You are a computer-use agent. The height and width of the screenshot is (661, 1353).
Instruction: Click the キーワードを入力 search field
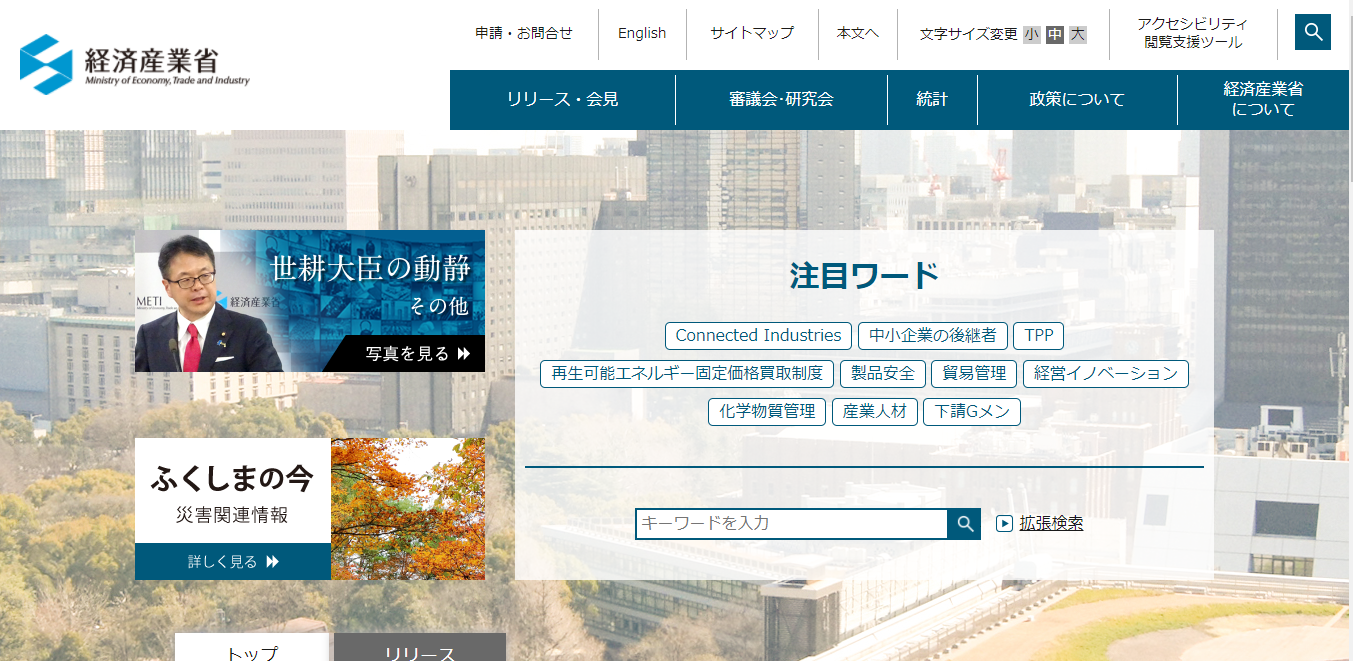coord(791,523)
